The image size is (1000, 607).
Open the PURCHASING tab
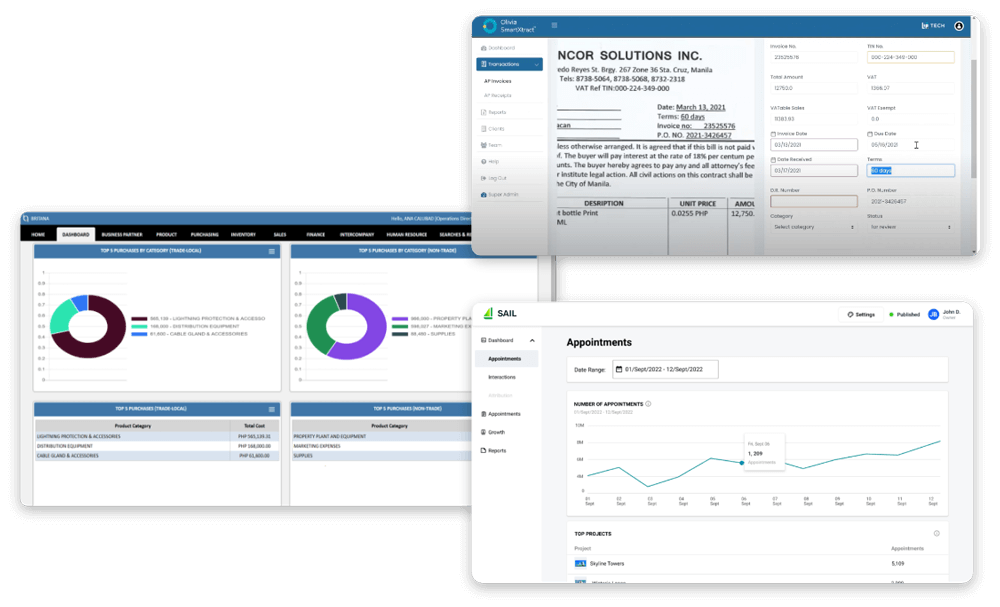point(204,235)
